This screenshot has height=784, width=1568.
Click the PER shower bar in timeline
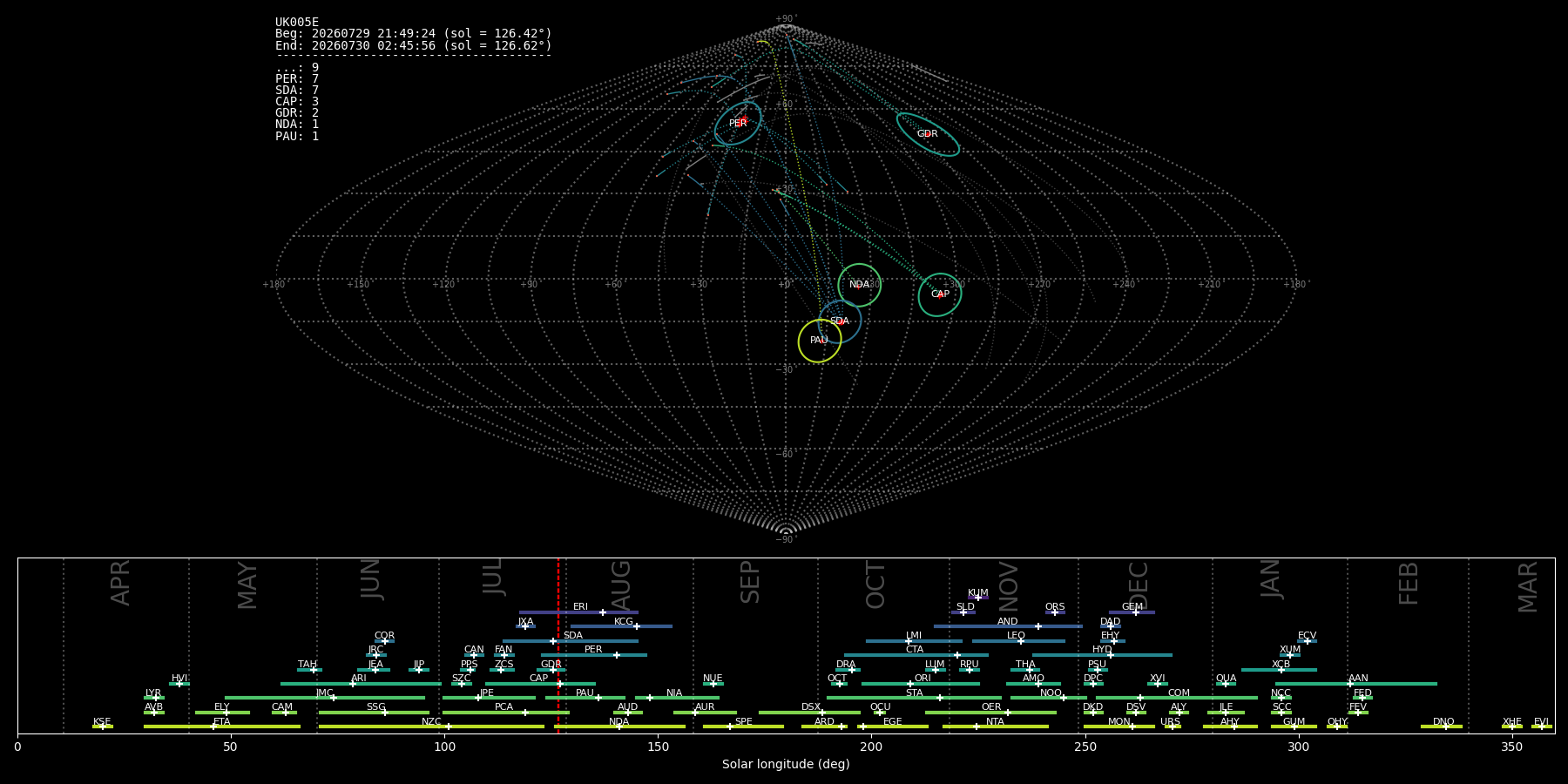594,655
